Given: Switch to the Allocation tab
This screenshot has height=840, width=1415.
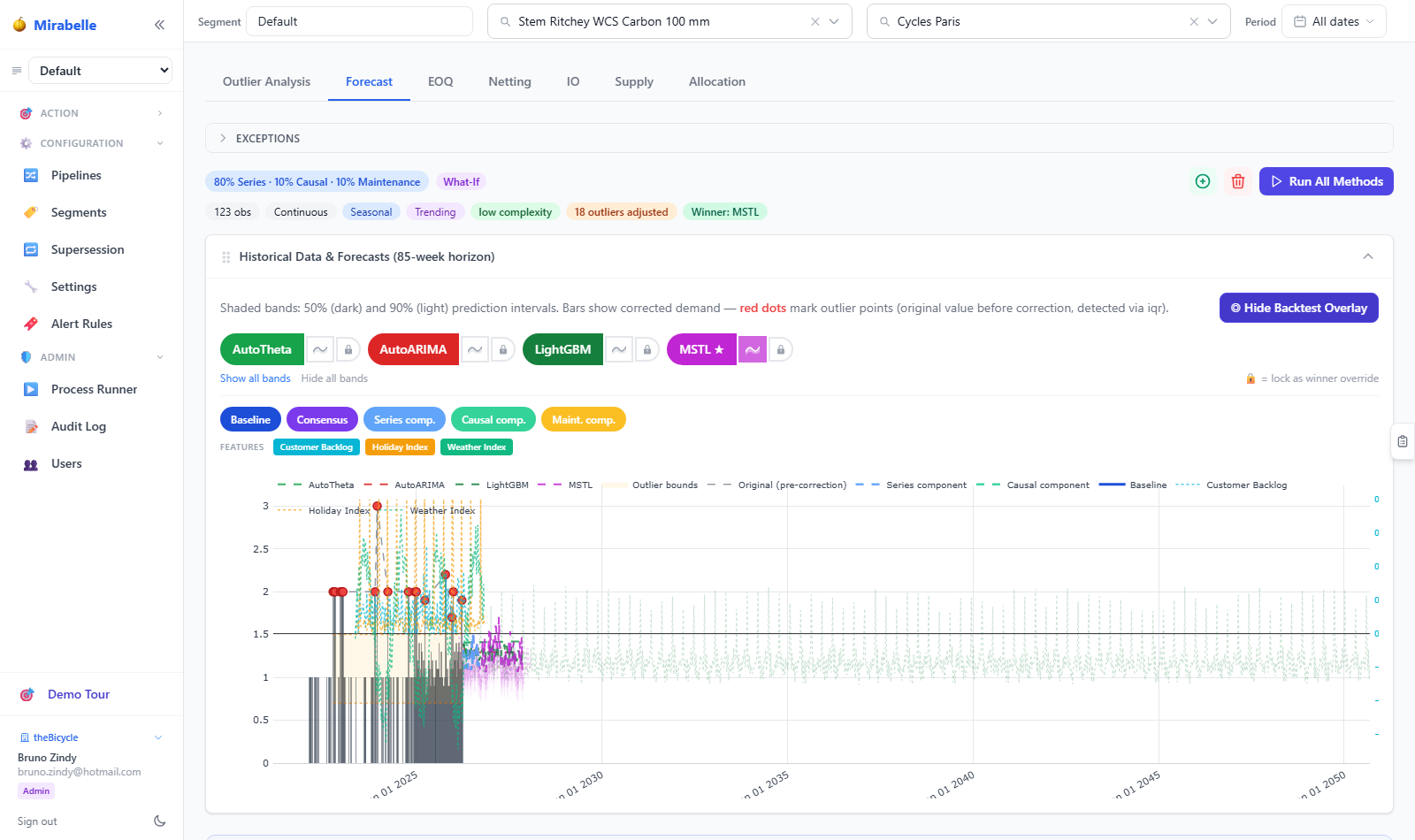Looking at the screenshot, I should (x=717, y=81).
